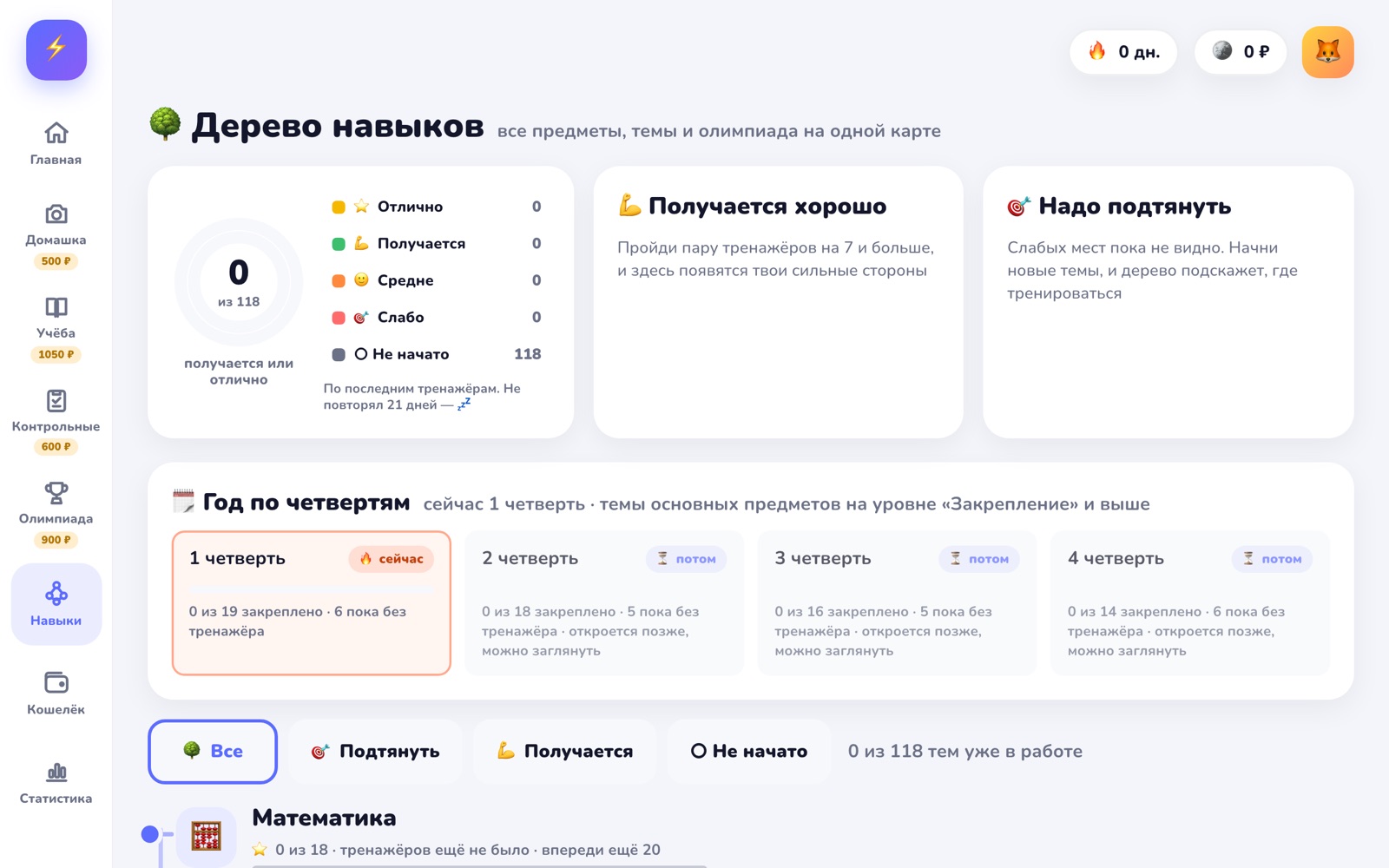Click the Не начато legend row
This screenshot has width=1389, height=868.
tap(437, 354)
